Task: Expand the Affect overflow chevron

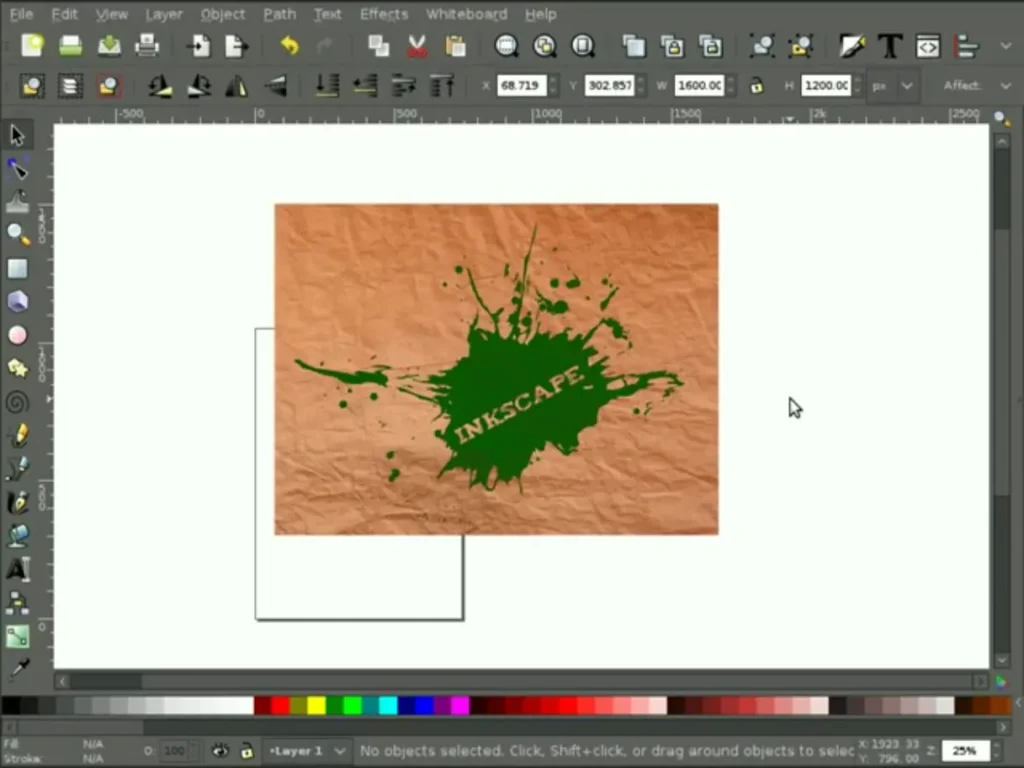Action: [x=1006, y=86]
